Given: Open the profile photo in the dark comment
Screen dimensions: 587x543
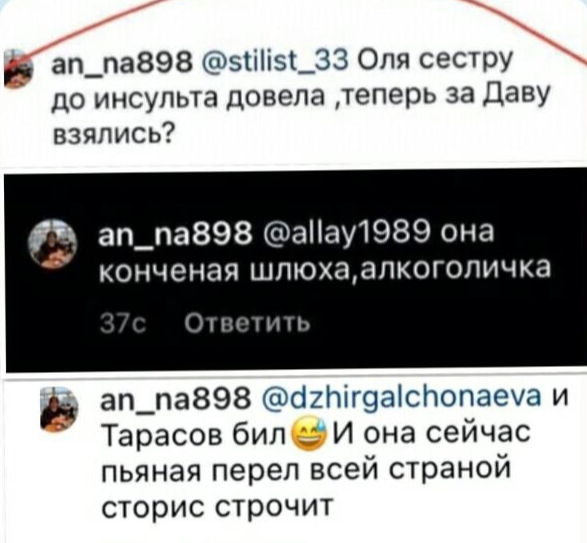Looking at the screenshot, I should pyautogui.click(x=54, y=244).
